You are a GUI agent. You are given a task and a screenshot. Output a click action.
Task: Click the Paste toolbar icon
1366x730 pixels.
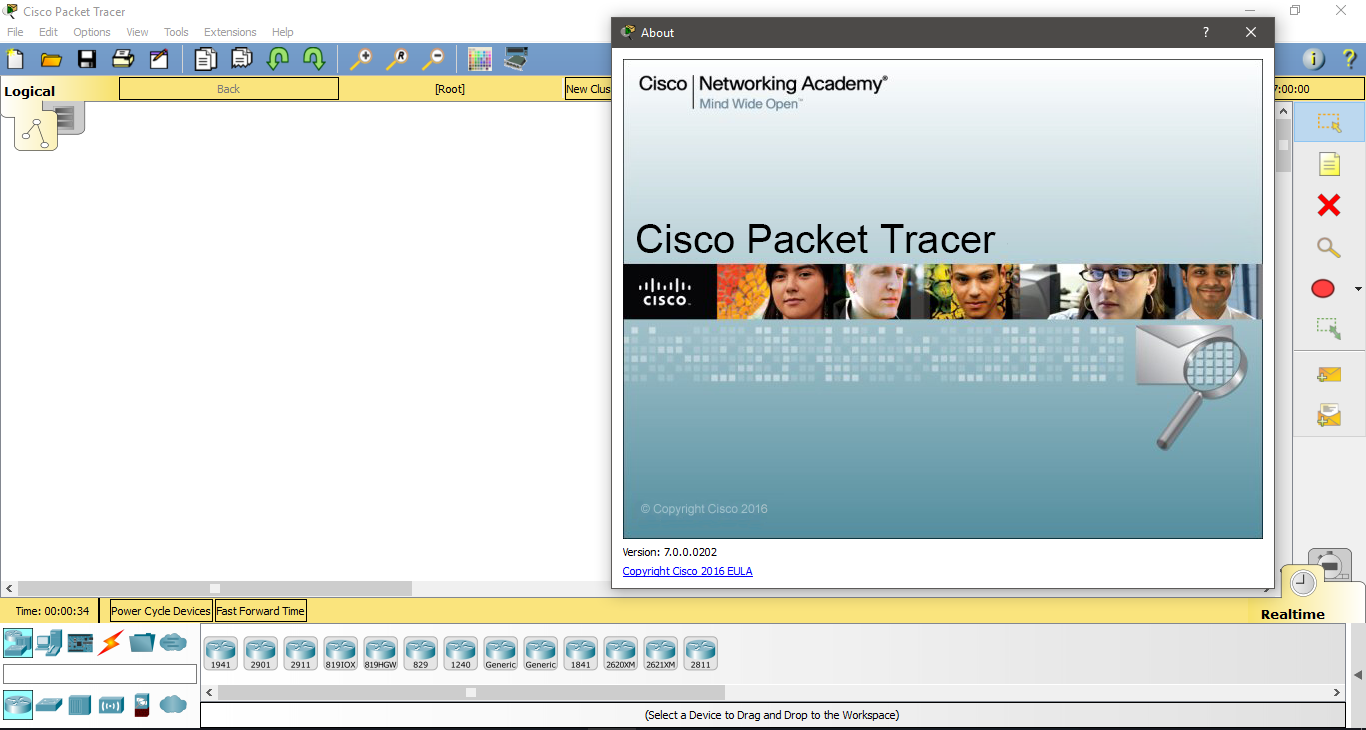[241, 59]
